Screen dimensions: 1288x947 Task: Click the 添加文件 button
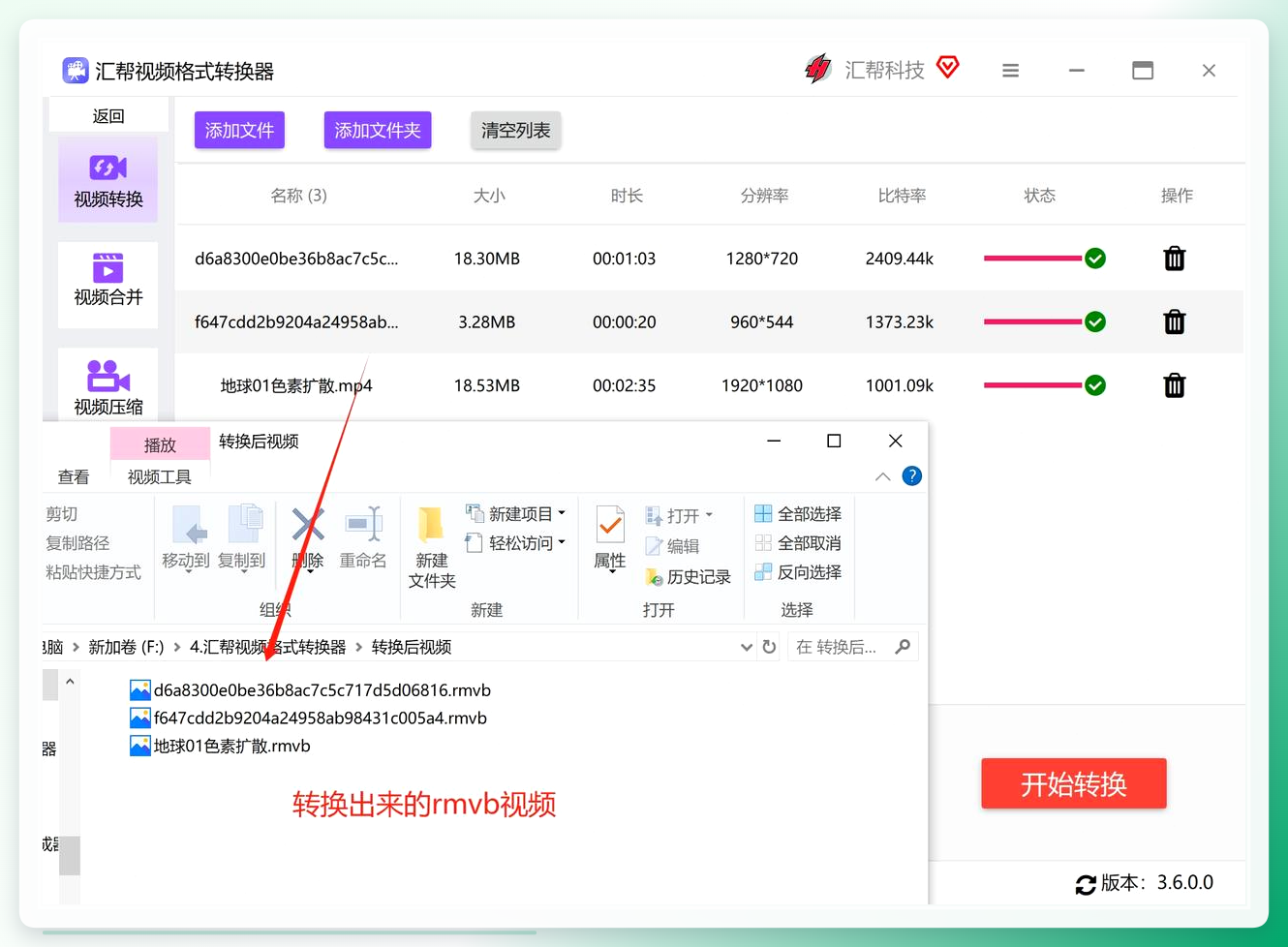[x=239, y=131]
